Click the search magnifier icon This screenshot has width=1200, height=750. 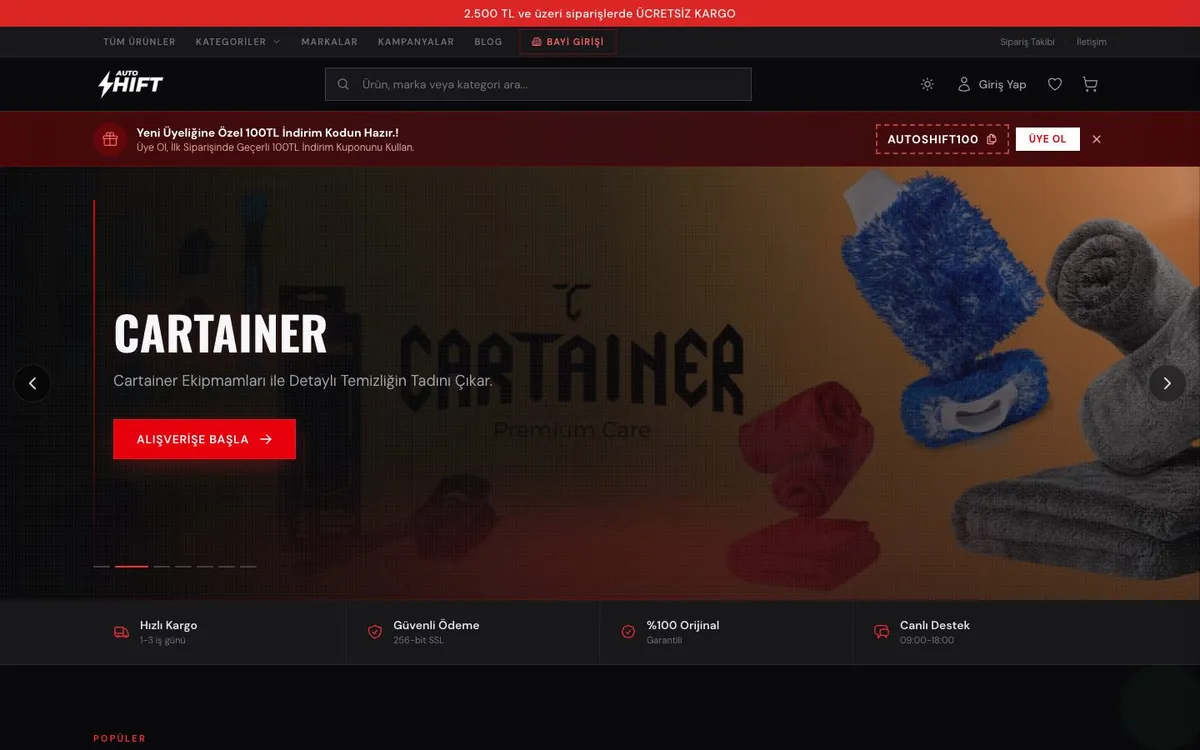click(x=344, y=85)
